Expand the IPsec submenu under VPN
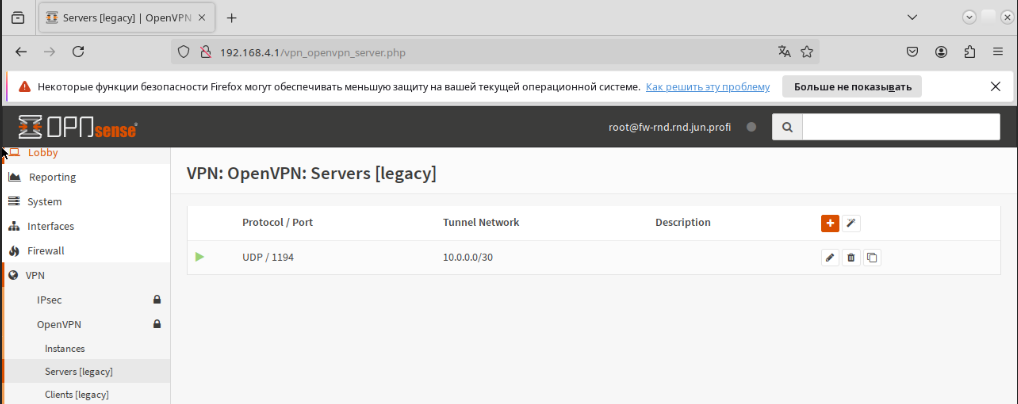This screenshot has width=1018, height=404. click(50, 299)
